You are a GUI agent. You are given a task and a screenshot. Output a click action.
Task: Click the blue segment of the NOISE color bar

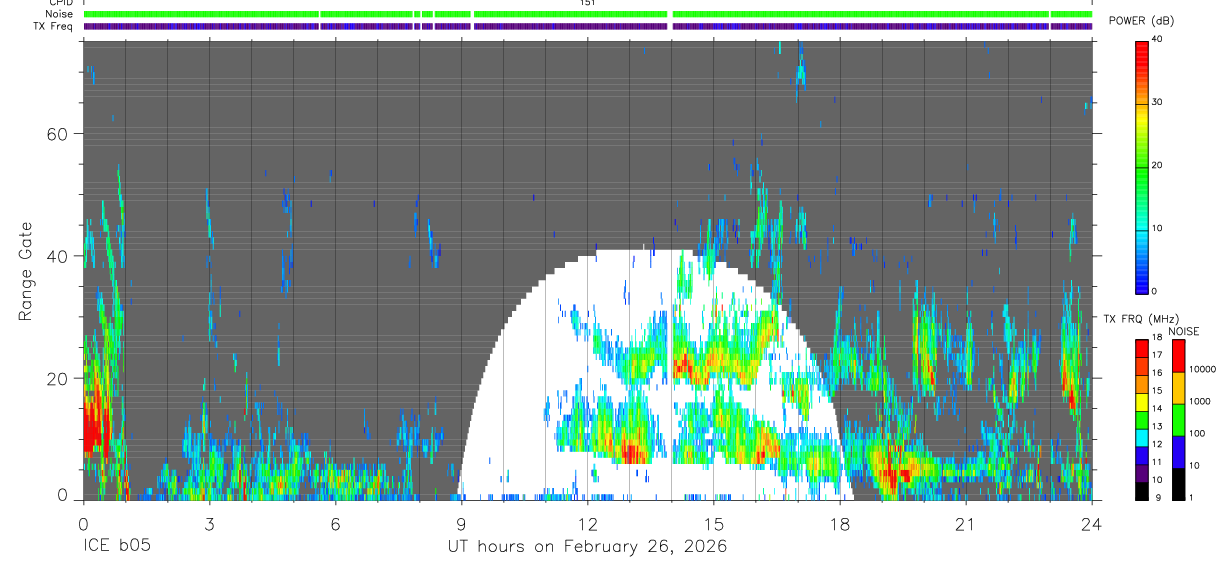click(1178, 452)
